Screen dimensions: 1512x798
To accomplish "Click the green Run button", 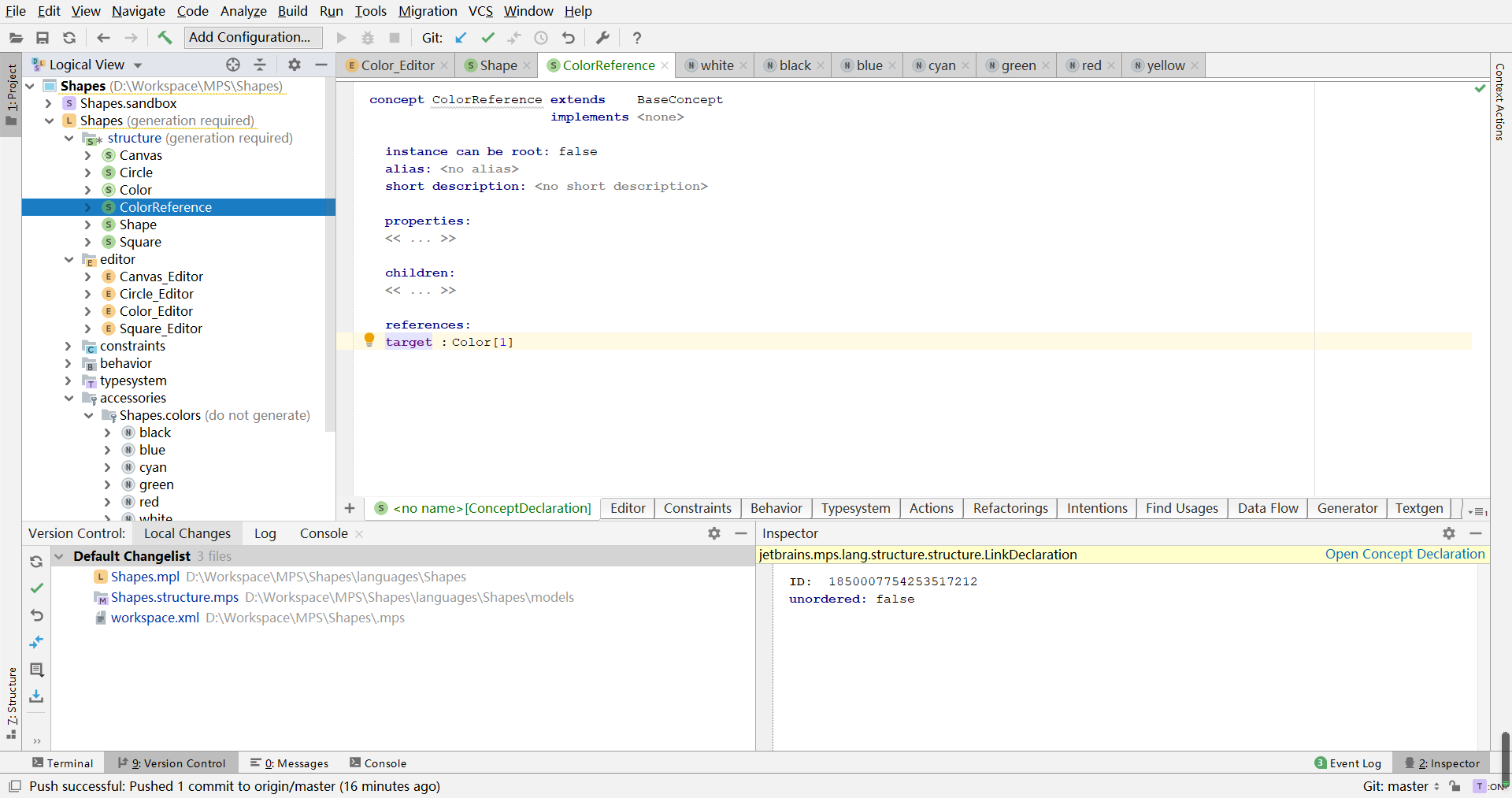I will tap(340, 37).
